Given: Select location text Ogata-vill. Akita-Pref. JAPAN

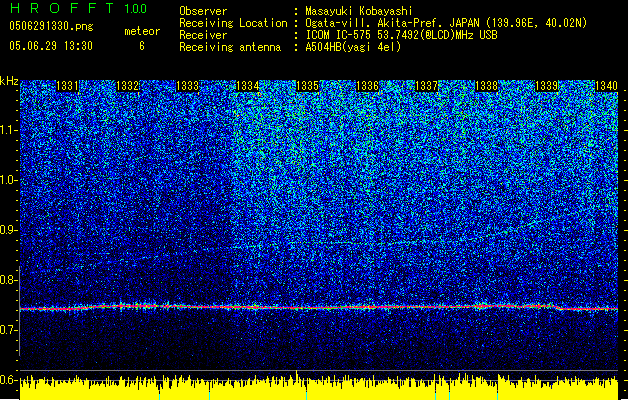Looking at the screenshot, I should (392, 23).
